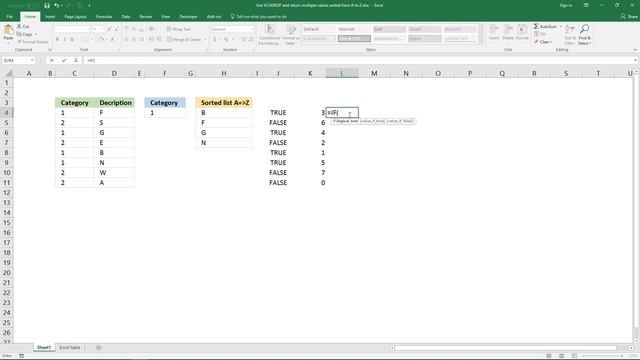
Task: Select the Sheet1 worksheet tab
Action: (x=44, y=348)
